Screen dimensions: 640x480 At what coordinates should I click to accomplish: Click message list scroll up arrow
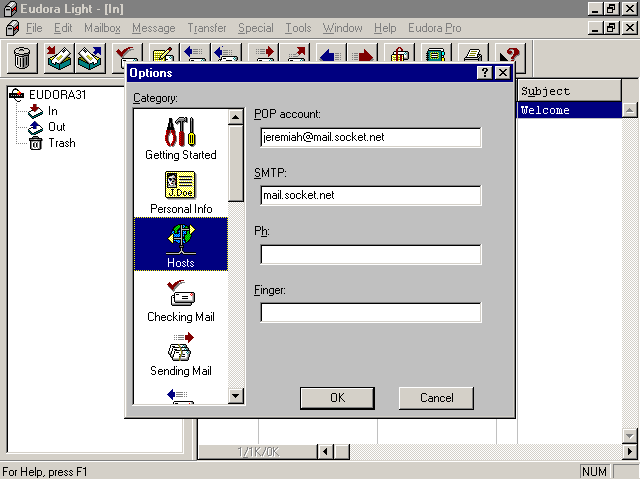click(630, 110)
